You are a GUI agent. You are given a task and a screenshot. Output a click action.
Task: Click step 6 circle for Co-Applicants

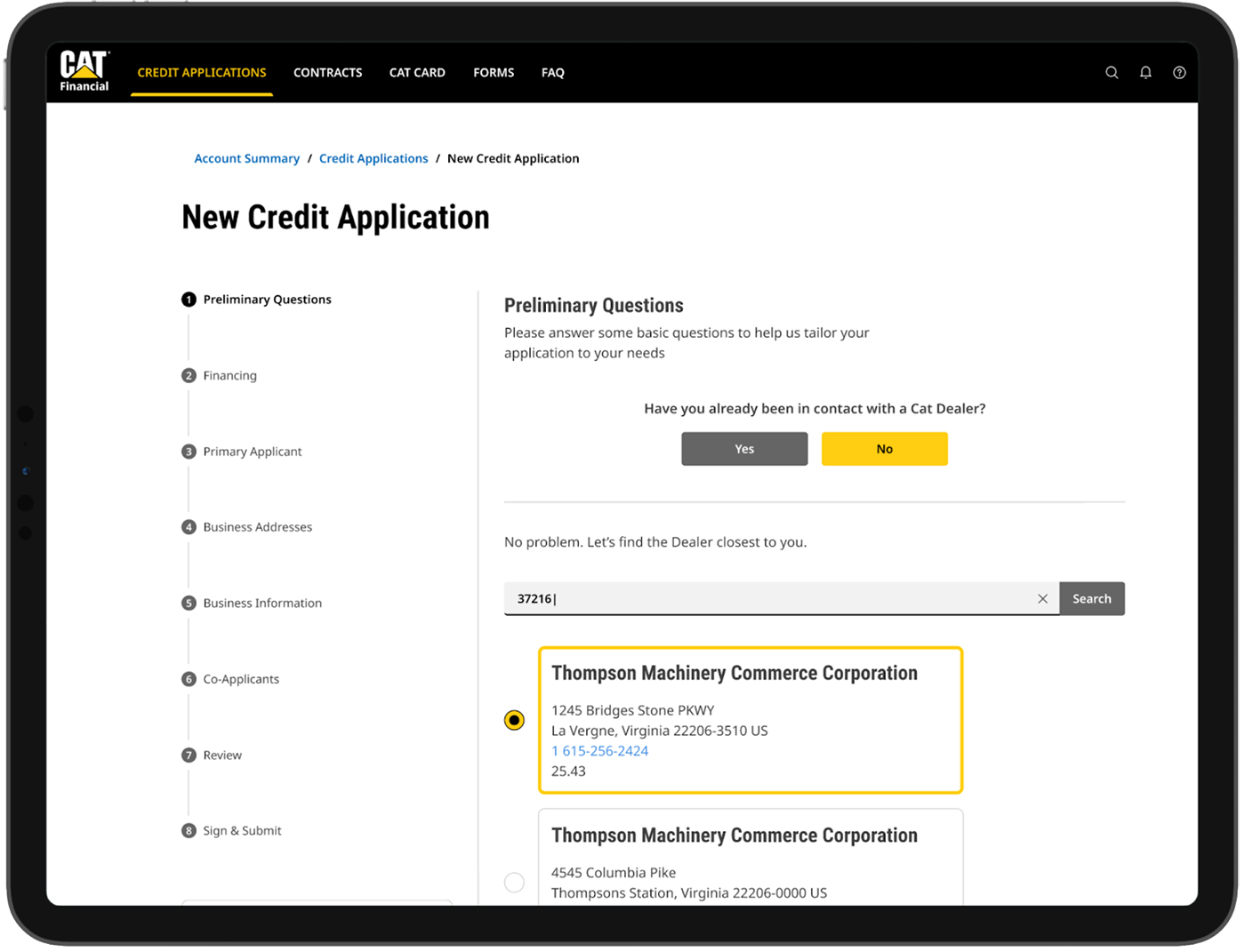(x=189, y=679)
